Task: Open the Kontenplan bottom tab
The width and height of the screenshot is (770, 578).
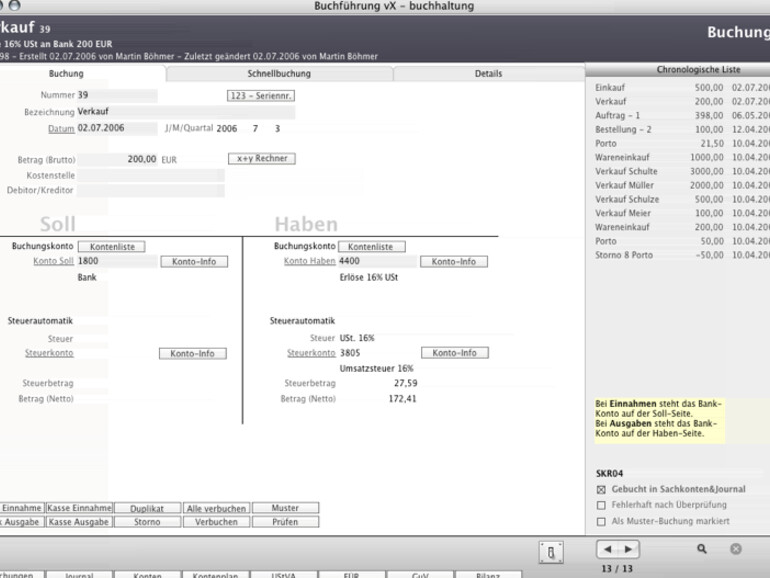Action: (x=215, y=575)
